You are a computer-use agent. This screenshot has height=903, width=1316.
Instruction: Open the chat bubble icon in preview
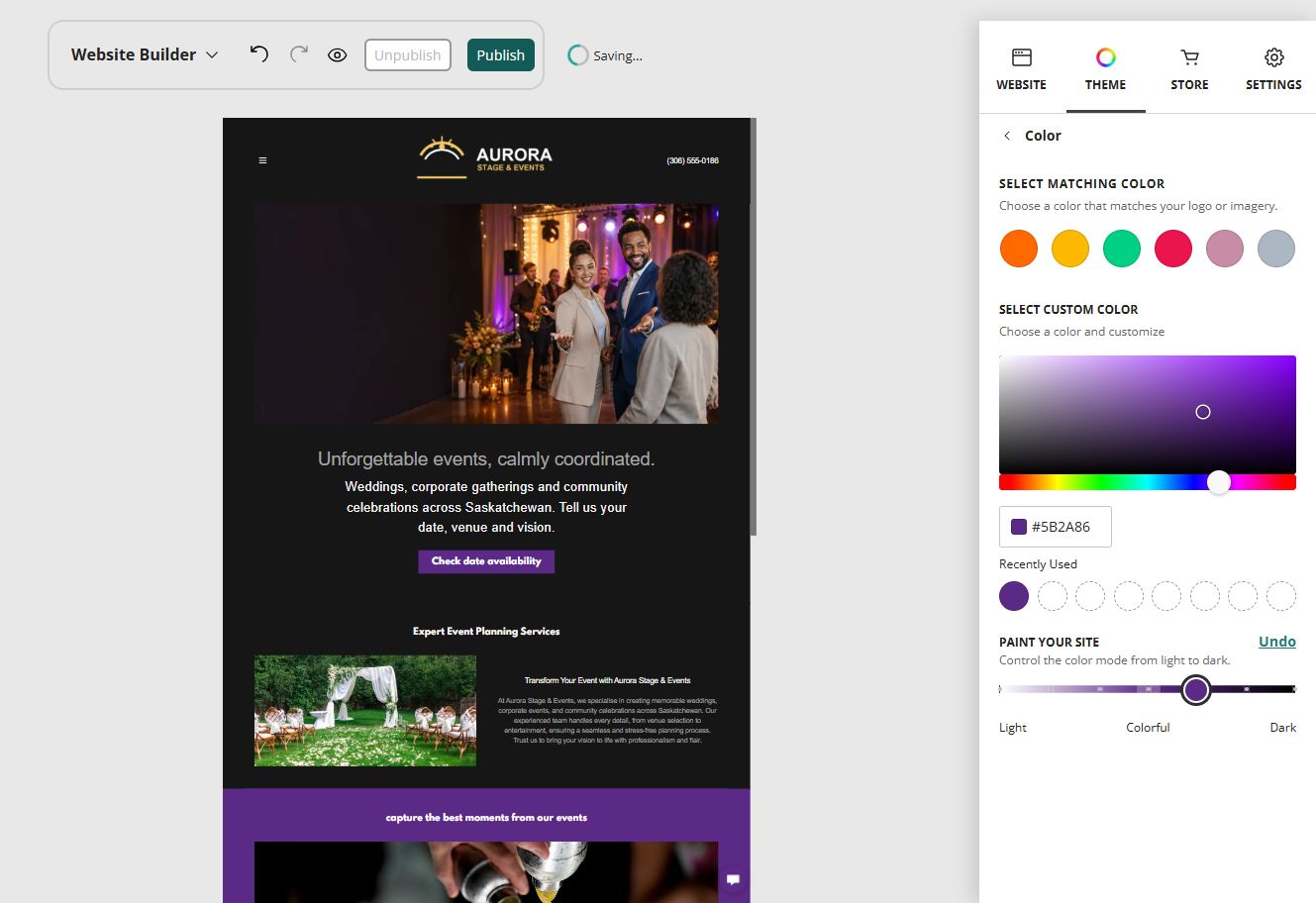click(x=734, y=879)
